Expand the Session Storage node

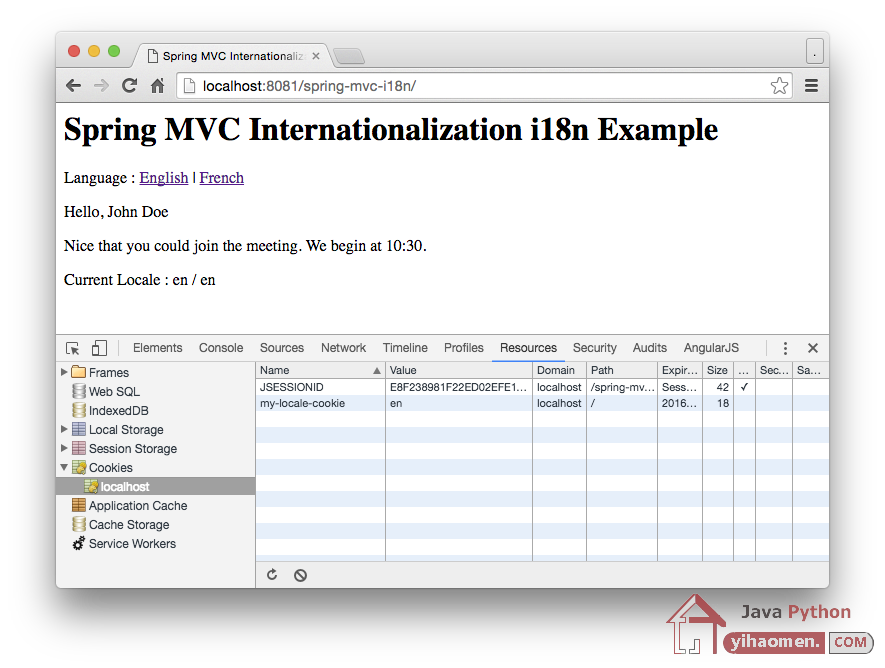pos(64,448)
